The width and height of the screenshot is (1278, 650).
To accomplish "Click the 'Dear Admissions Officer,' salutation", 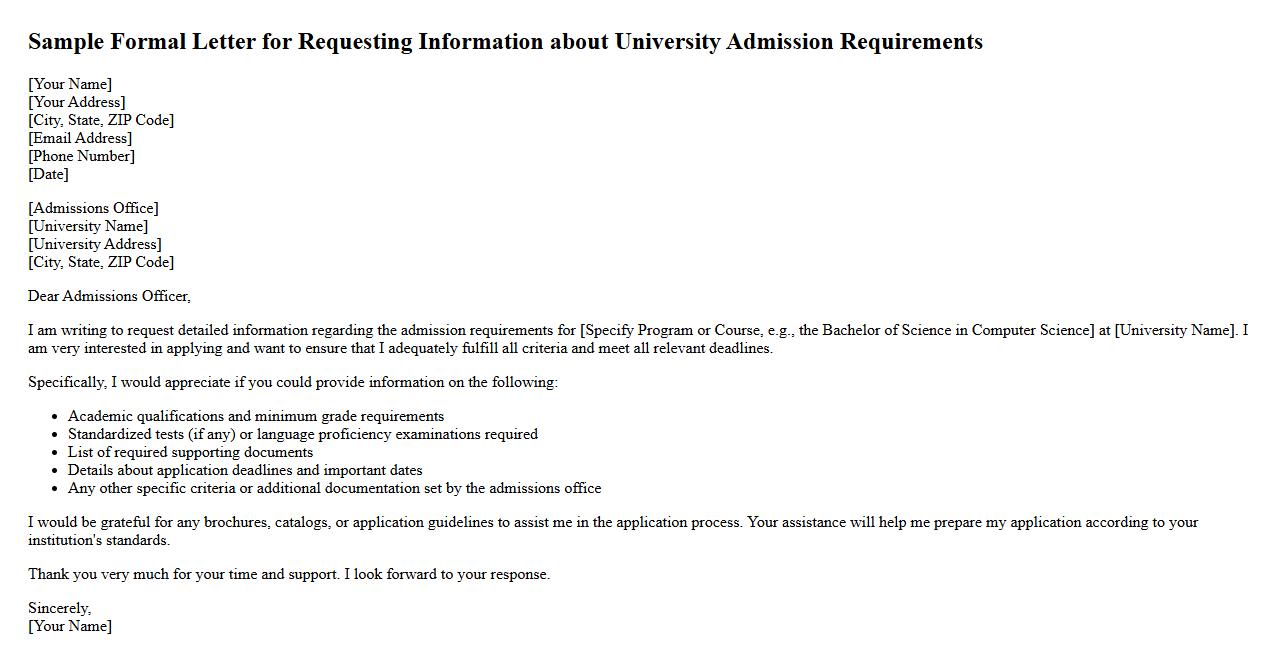I will point(109,296).
